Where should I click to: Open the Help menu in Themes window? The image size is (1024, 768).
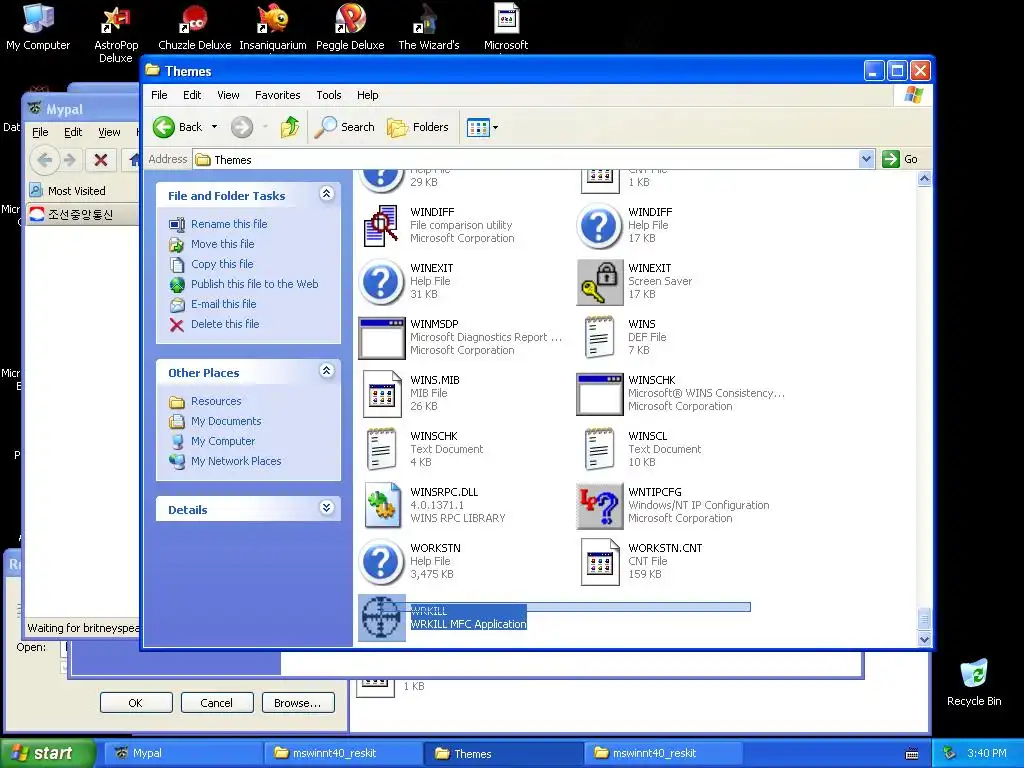pyautogui.click(x=368, y=95)
